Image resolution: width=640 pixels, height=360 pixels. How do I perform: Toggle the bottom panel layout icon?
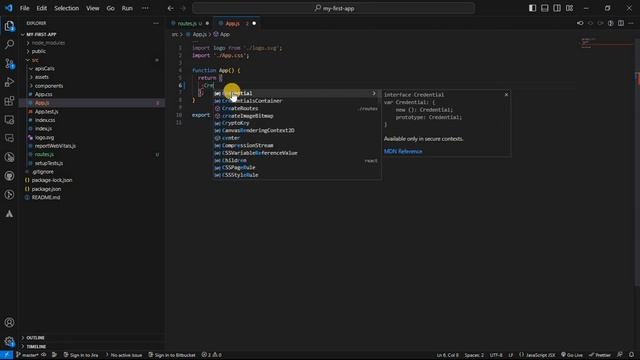coord(544,8)
